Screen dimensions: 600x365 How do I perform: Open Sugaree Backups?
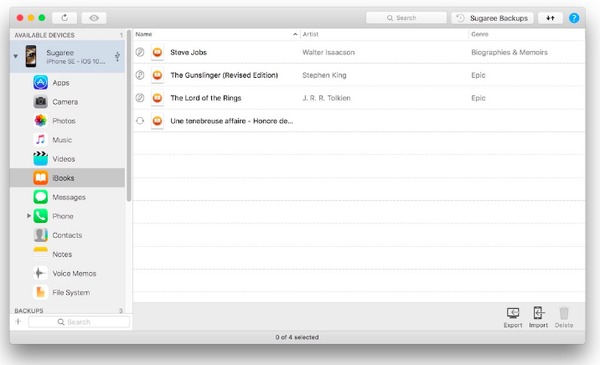tap(492, 18)
